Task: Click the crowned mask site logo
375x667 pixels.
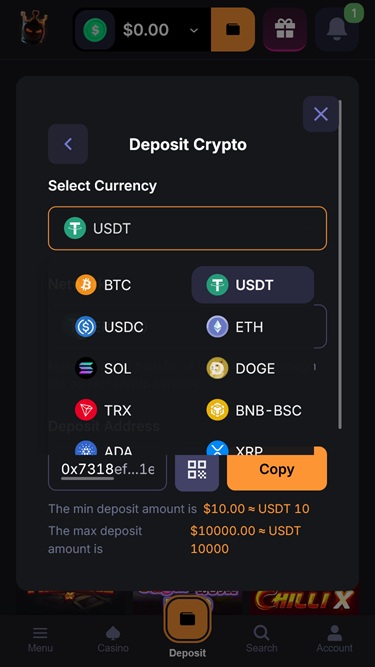Action: (34, 28)
